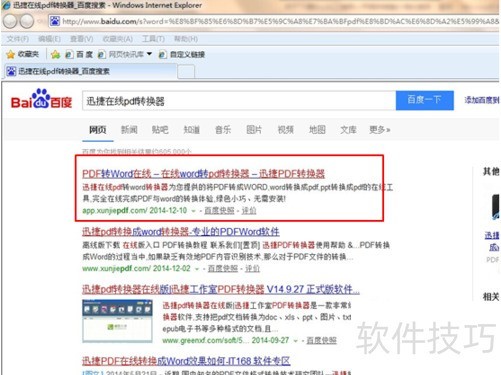Viewport: 501px width, 375px height.
Task: Open the 自定义链接 favorites bar link
Action: 182,54
